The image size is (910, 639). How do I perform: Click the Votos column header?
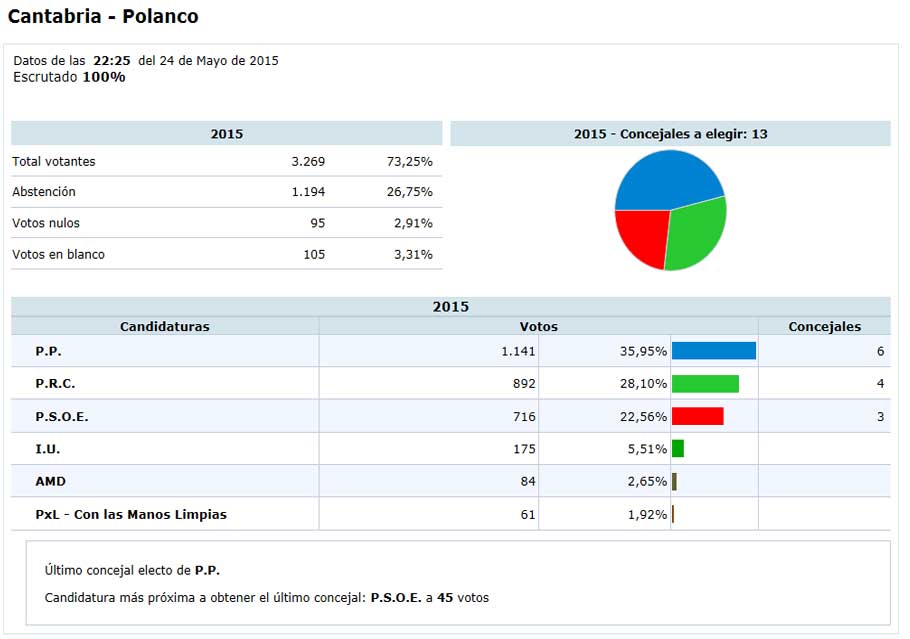pos(539,326)
